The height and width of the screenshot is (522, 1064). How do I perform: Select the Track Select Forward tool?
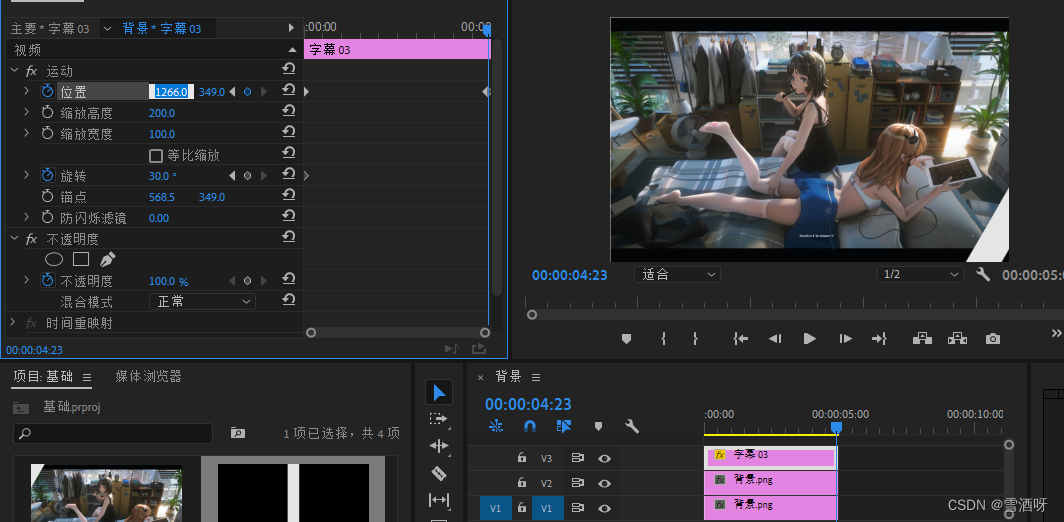(439, 419)
